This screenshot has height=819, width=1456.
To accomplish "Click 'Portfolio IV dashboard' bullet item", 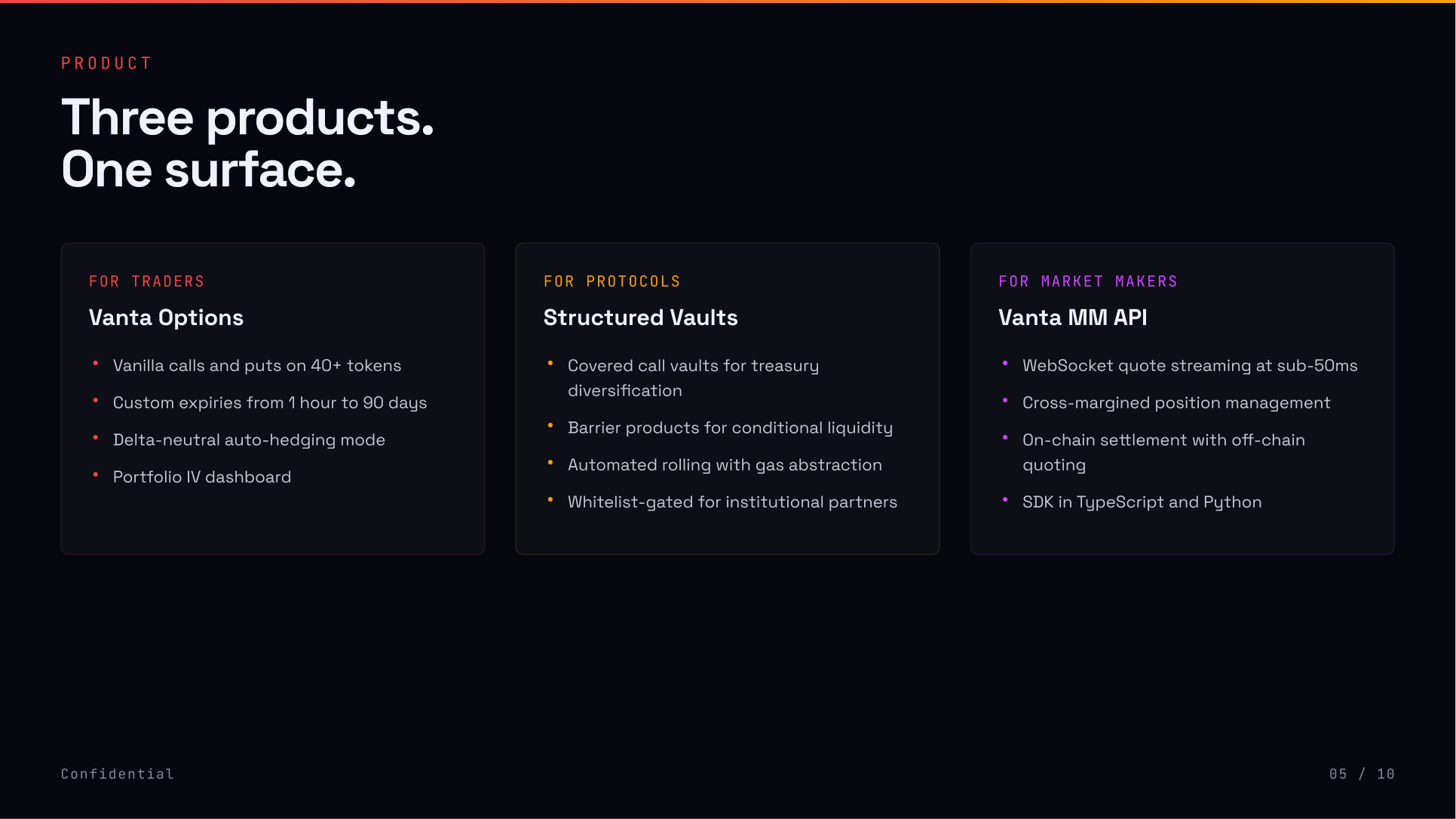I will tap(201, 477).
